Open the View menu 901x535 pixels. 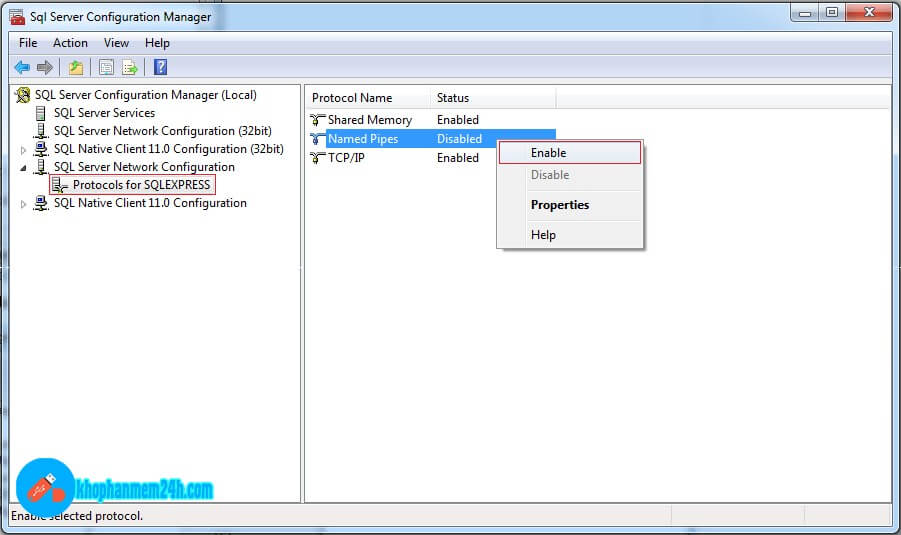(x=116, y=43)
